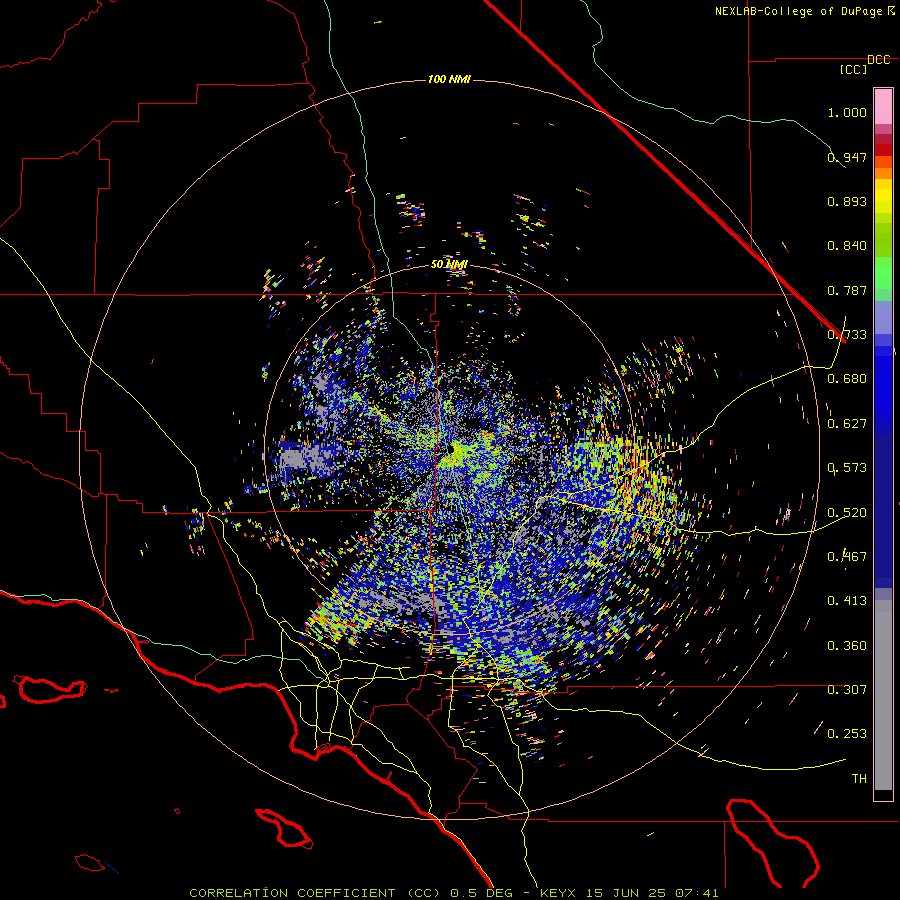Pick the pink segment of the color bar
This screenshot has height=900, width=900.
pyautogui.click(x=883, y=106)
